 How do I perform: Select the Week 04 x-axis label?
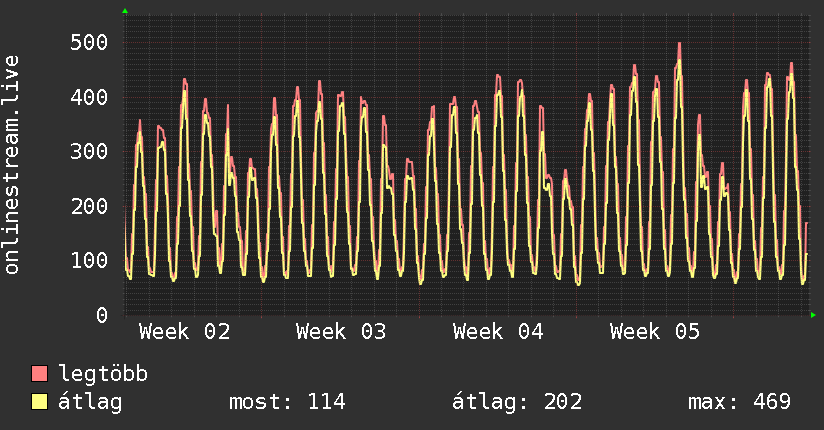498,332
